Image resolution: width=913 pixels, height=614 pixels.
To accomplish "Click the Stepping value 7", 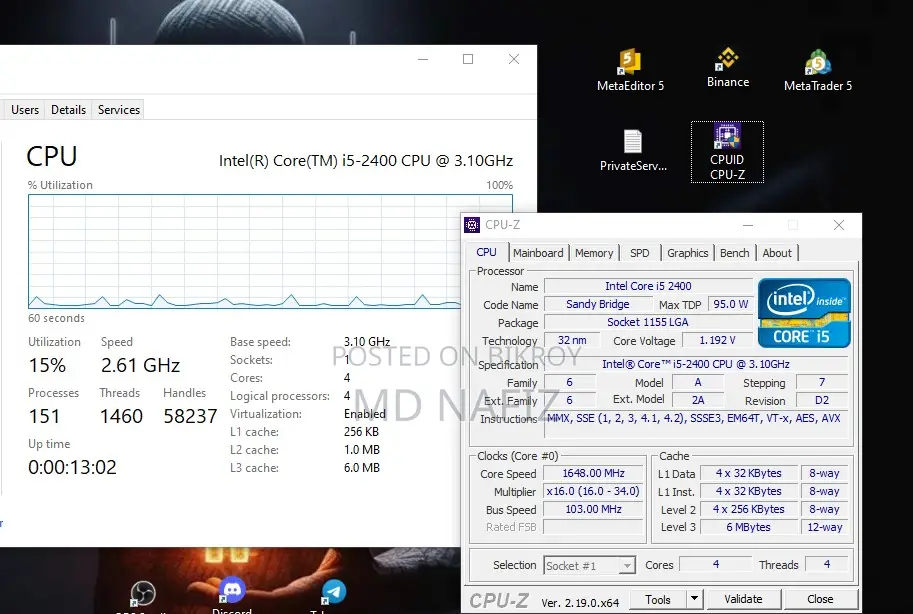I will point(822,383).
